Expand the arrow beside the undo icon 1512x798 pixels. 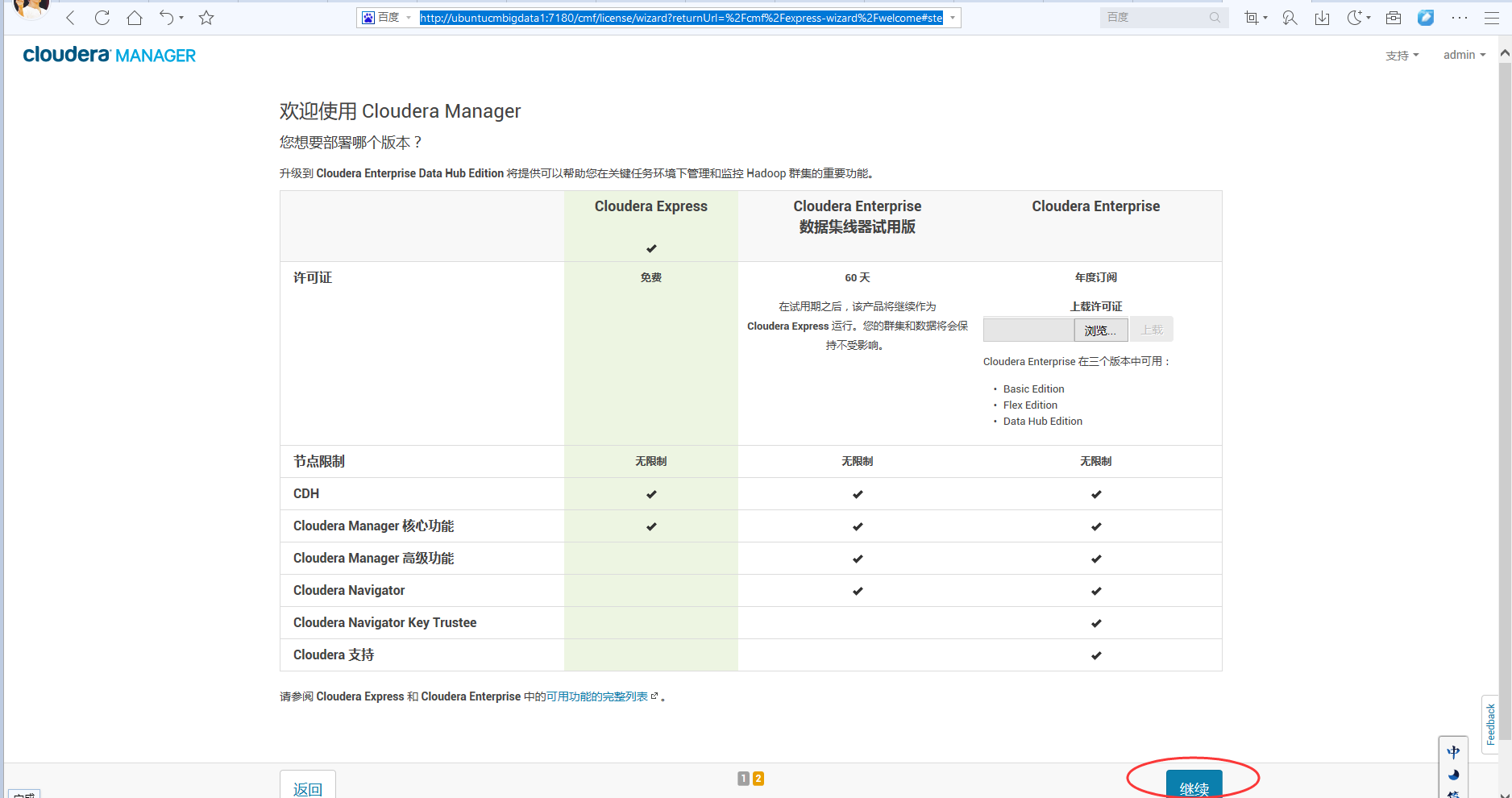coord(181,18)
